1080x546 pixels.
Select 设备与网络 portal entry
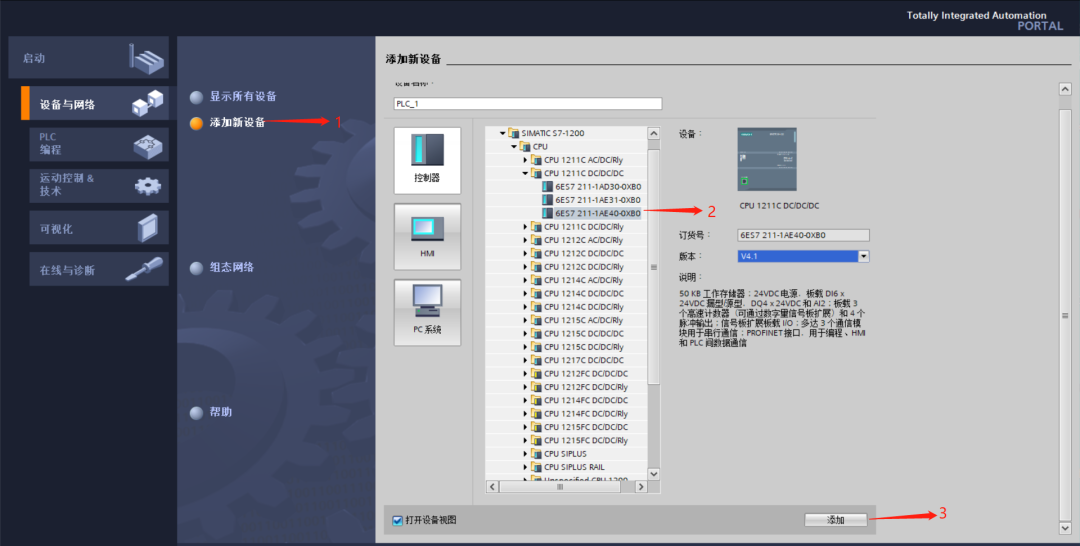pyautogui.click(x=95, y=104)
